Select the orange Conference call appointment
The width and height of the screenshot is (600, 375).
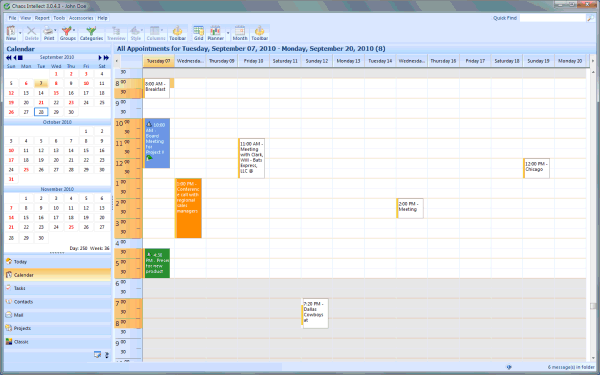(188, 208)
